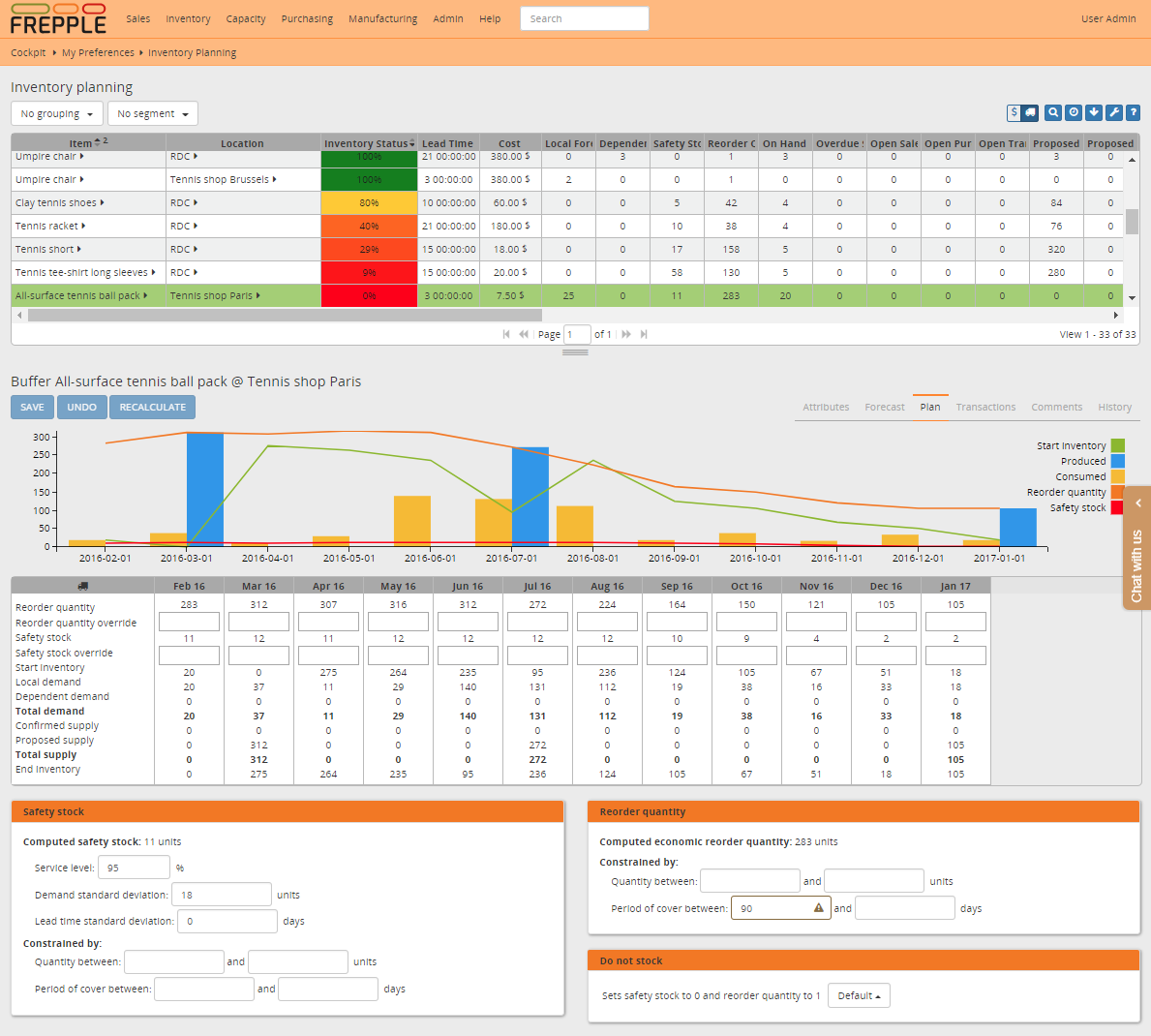
Task: Go to the last grid page
Action: click(x=644, y=334)
